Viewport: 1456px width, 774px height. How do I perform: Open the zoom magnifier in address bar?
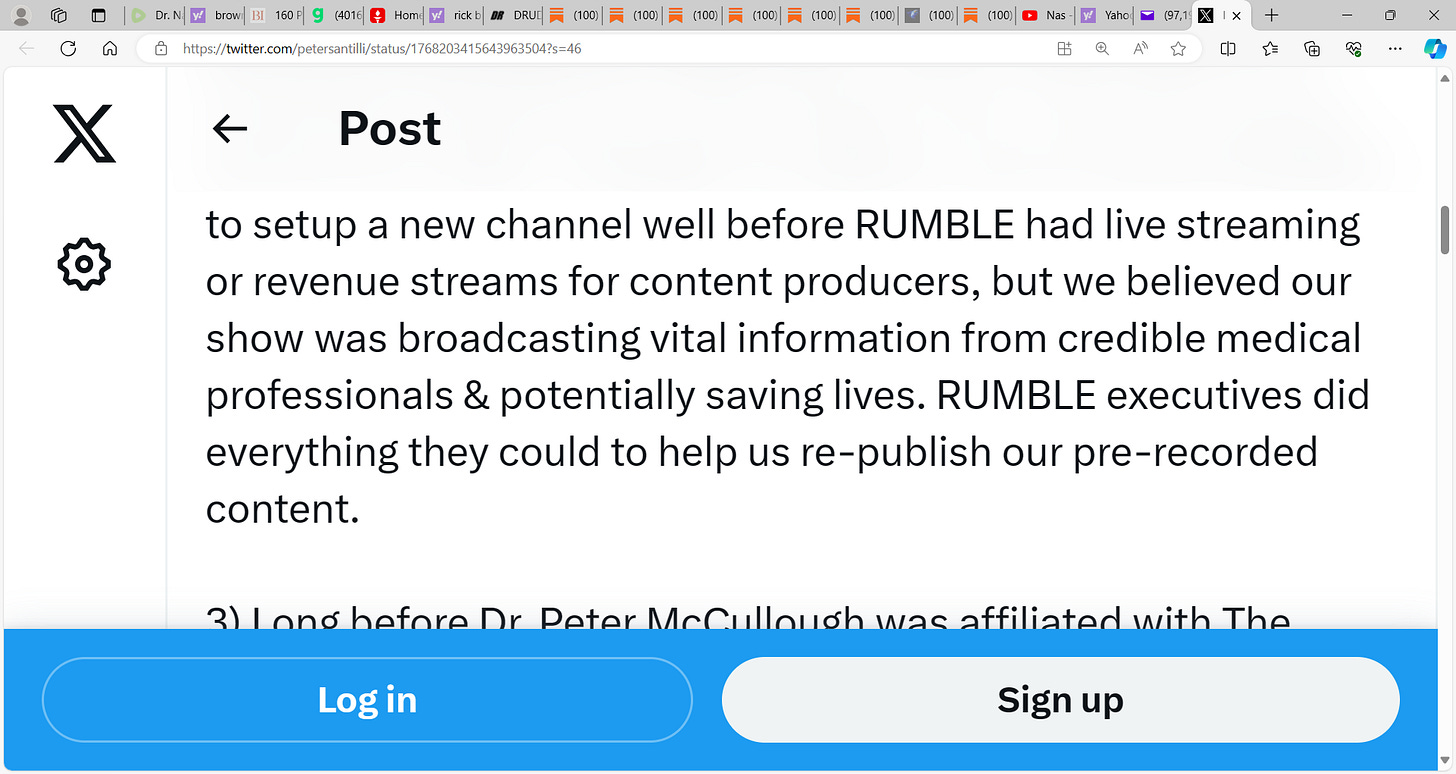(1102, 48)
